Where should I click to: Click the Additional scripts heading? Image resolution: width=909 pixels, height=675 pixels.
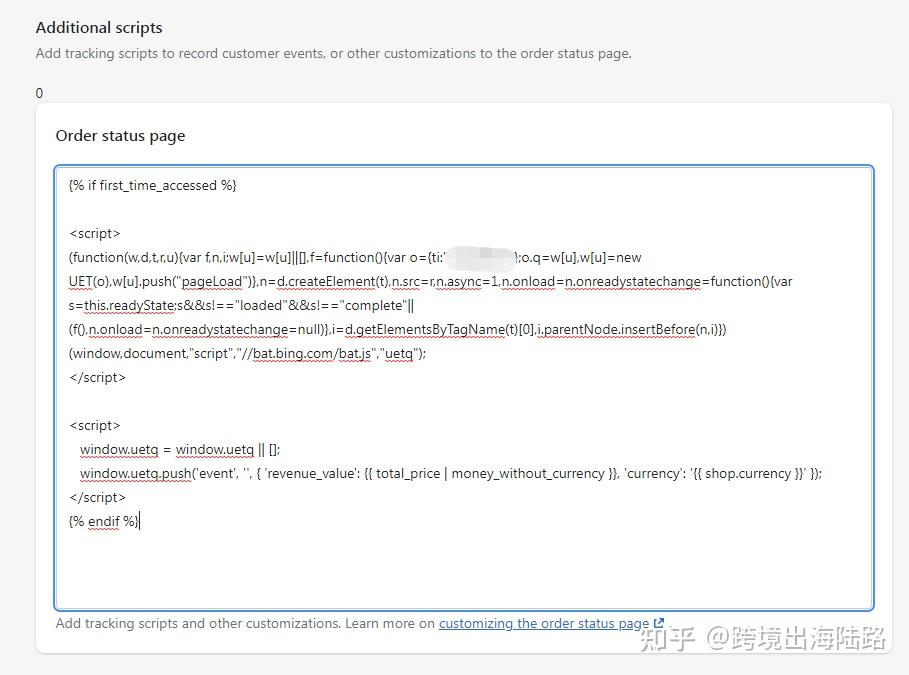98,27
